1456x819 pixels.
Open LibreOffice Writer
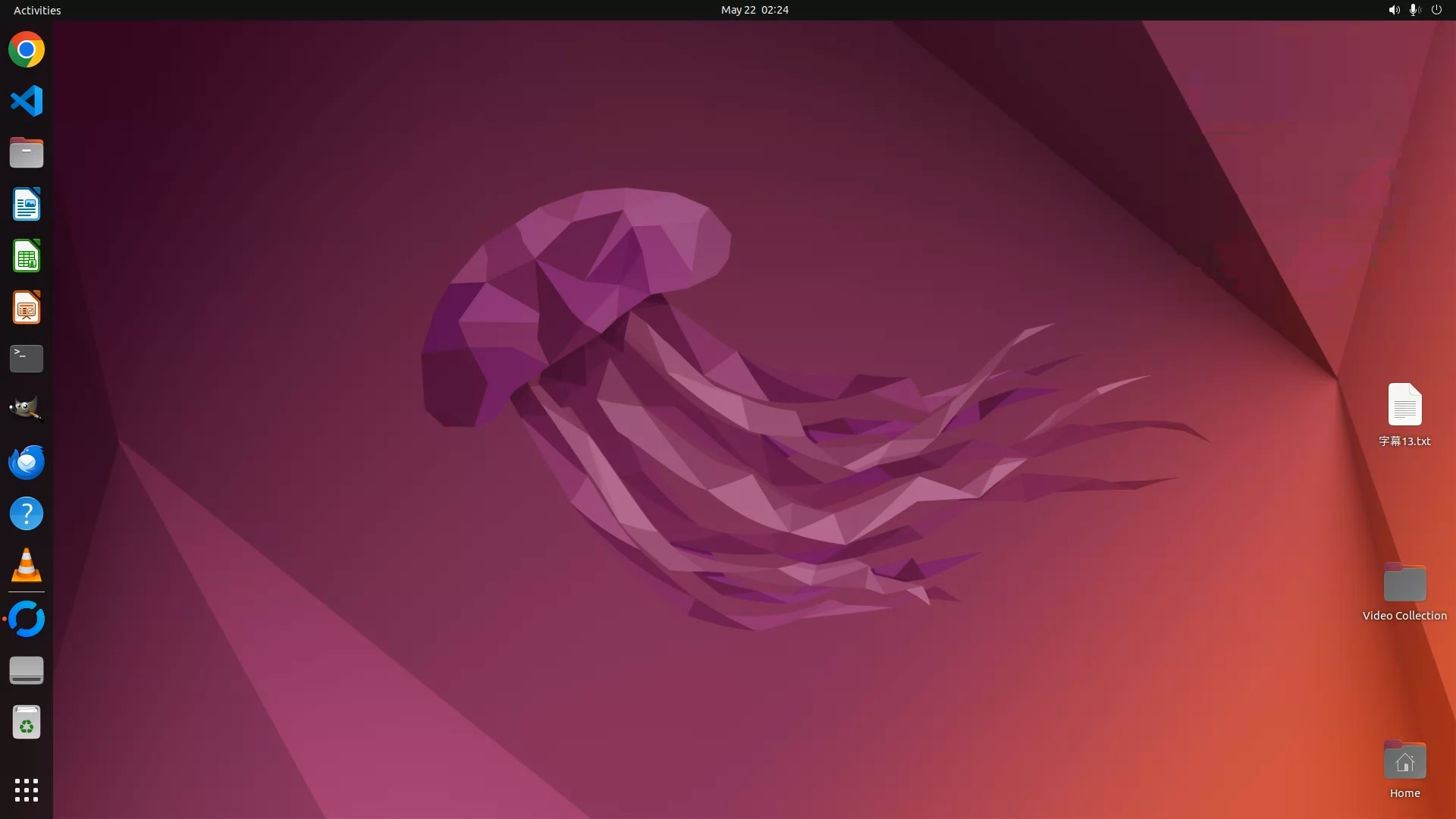27,204
